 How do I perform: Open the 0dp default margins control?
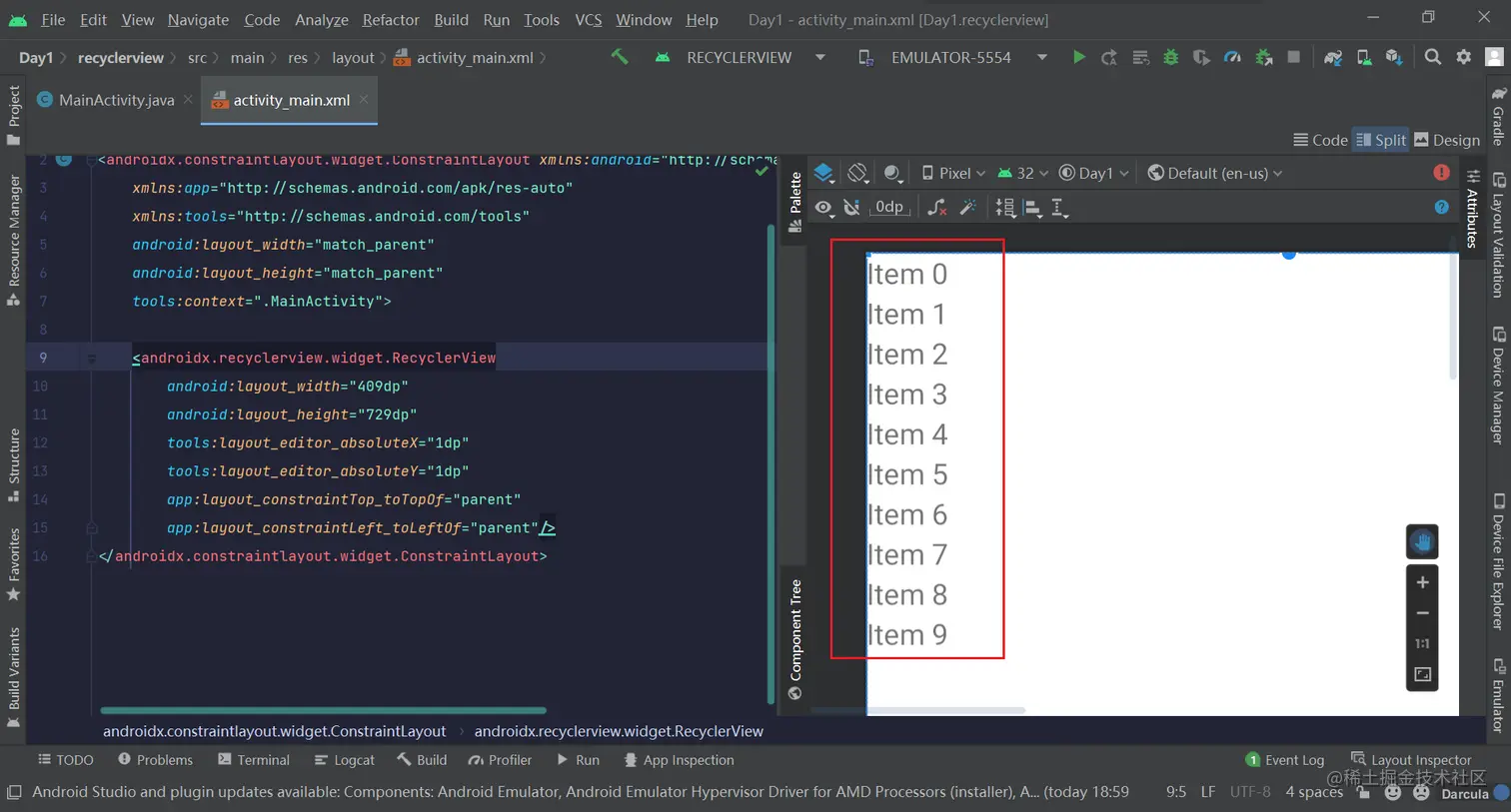click(889, 208)
